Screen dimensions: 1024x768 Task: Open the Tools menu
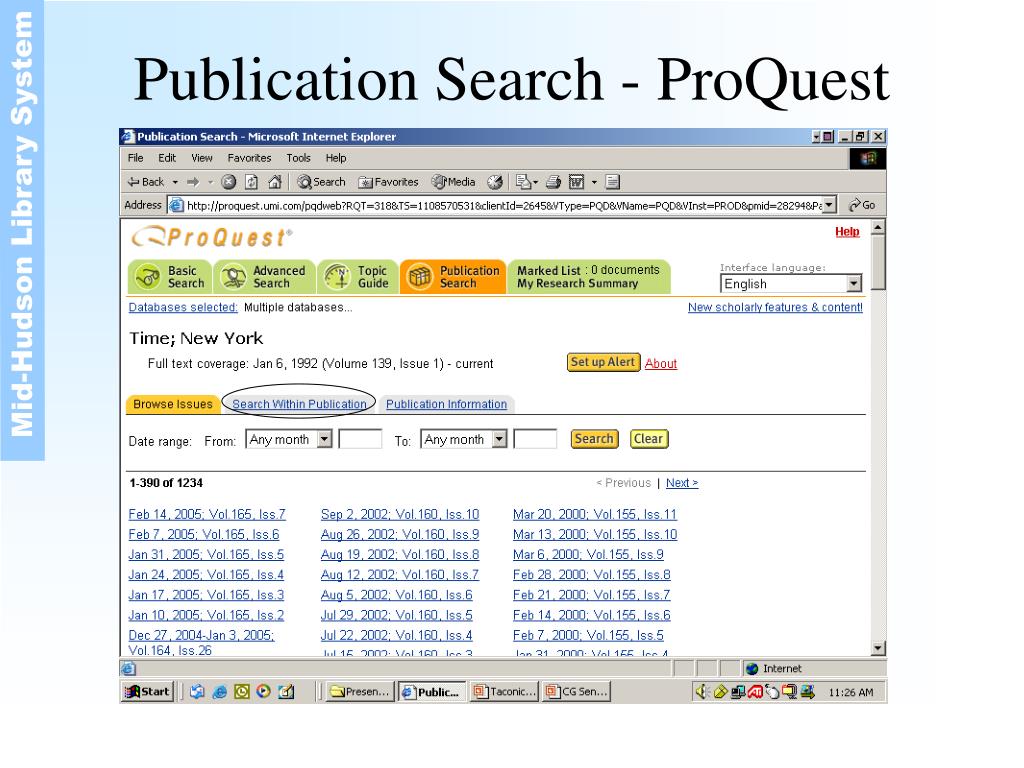pos(298,158)
